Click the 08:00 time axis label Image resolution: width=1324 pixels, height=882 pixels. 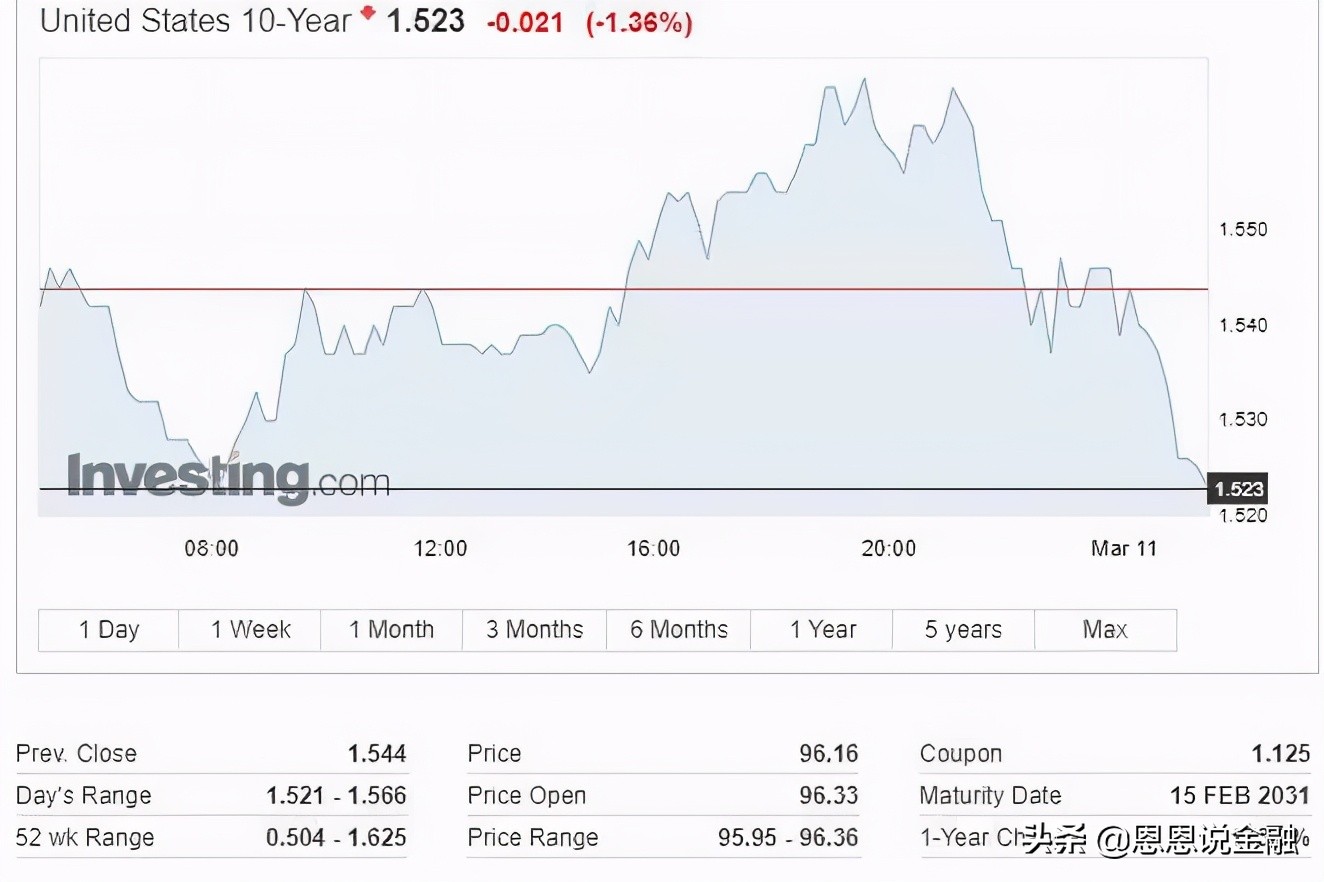point(211,548)
